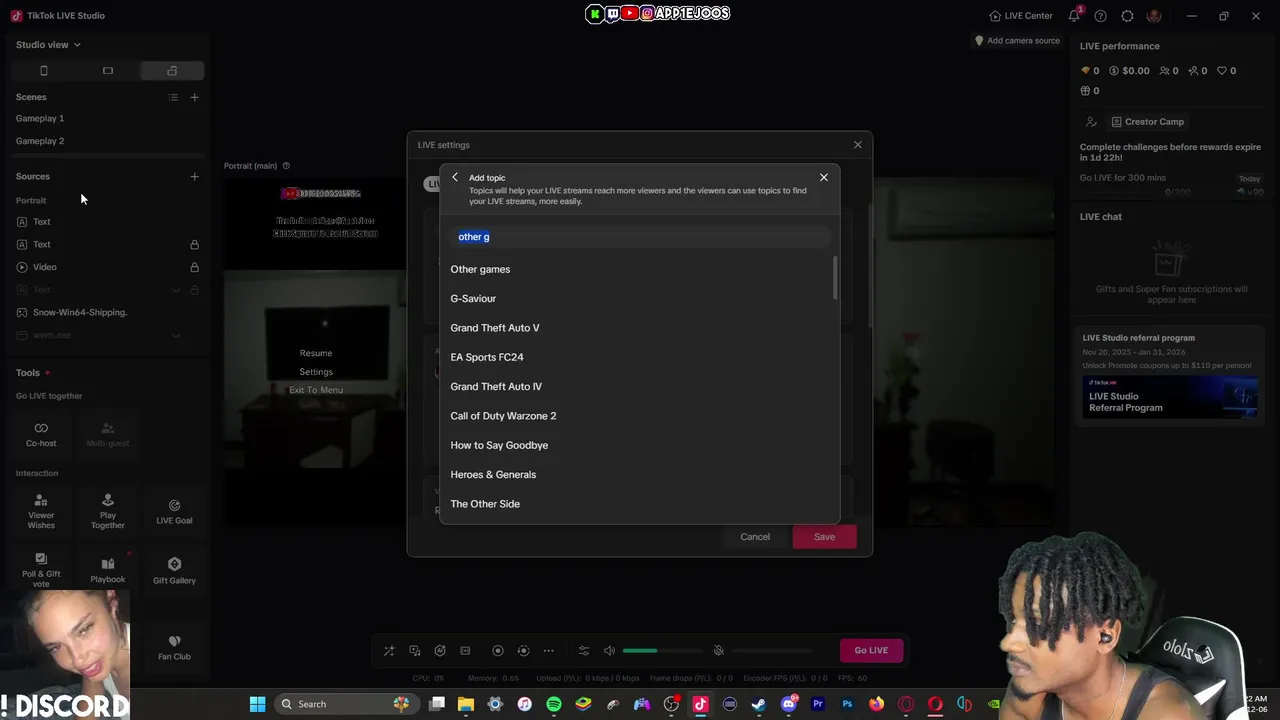
Task: Start recording from the bottom toolbar
Action: pos(497,651)
